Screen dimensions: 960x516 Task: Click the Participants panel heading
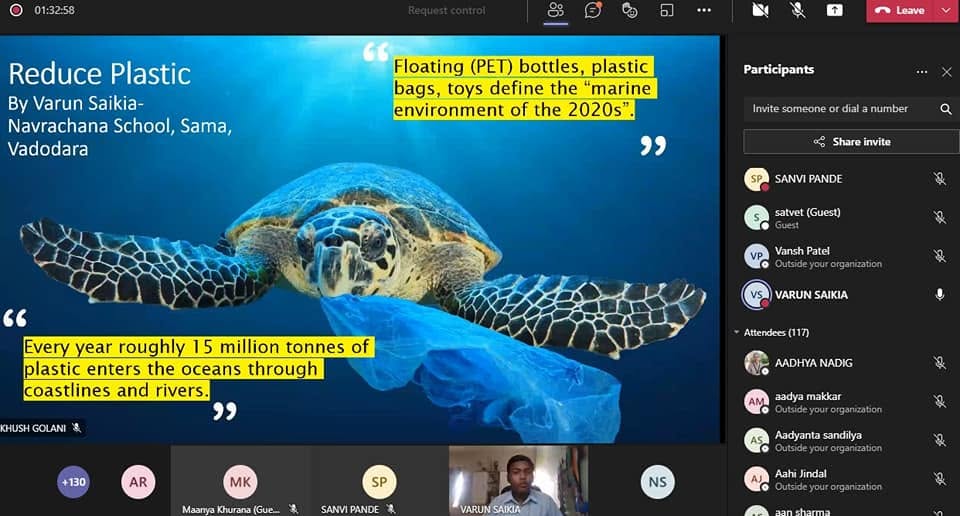(x=779, y=70)
